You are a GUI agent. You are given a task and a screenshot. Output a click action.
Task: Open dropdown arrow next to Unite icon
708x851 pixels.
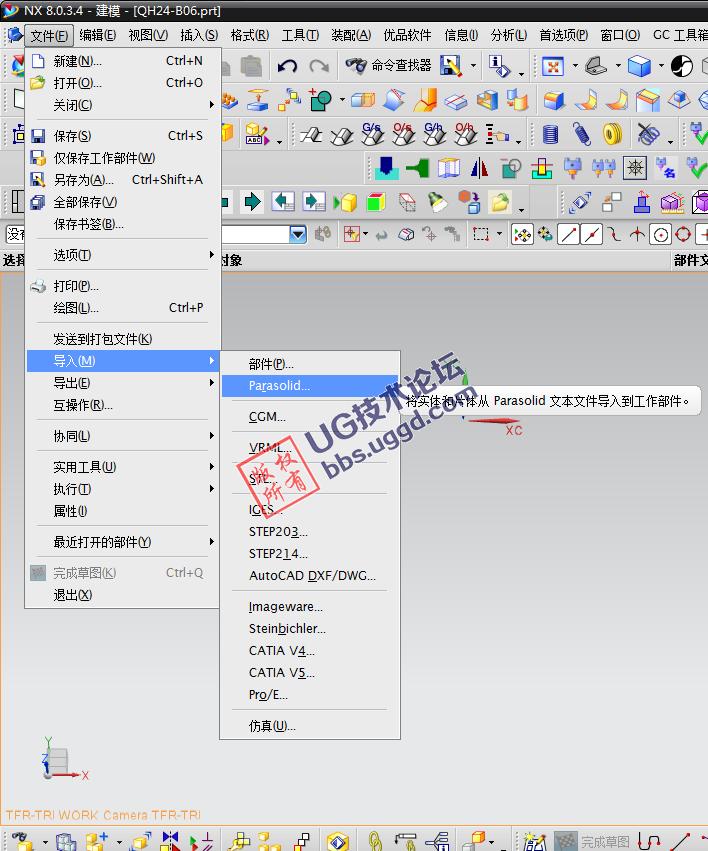342,100
